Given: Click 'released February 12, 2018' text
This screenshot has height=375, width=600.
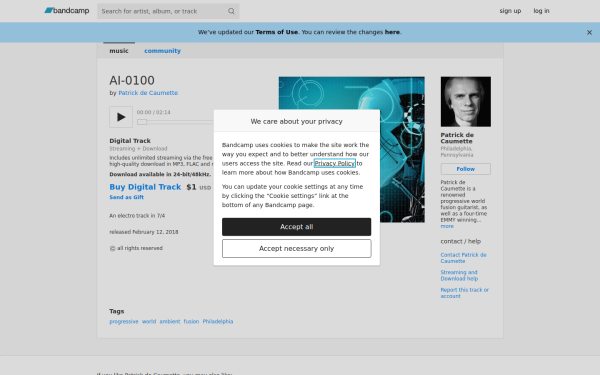Looking at the screenshot, I should tap(144, 232).
